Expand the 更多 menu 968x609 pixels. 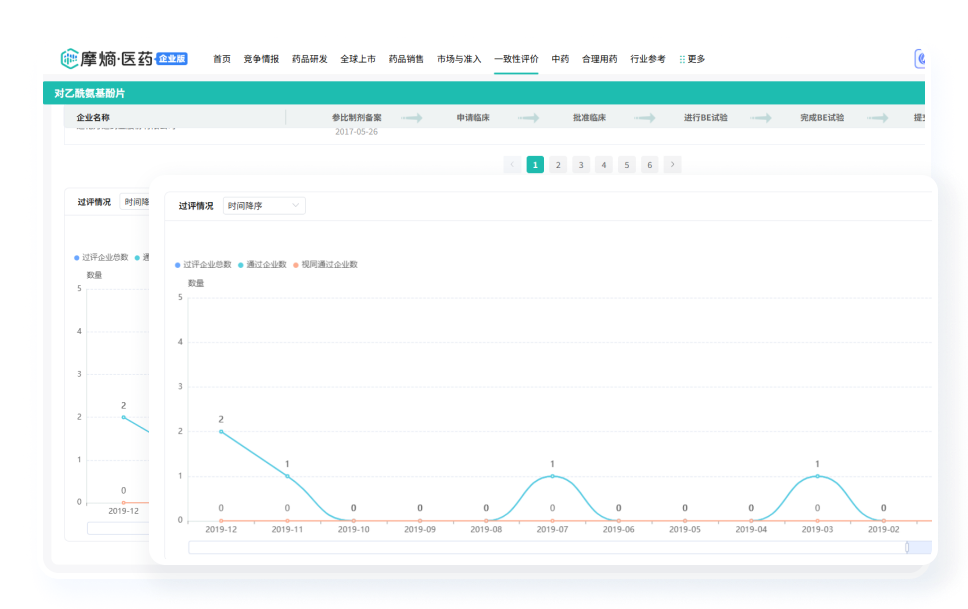coord(692,59)
